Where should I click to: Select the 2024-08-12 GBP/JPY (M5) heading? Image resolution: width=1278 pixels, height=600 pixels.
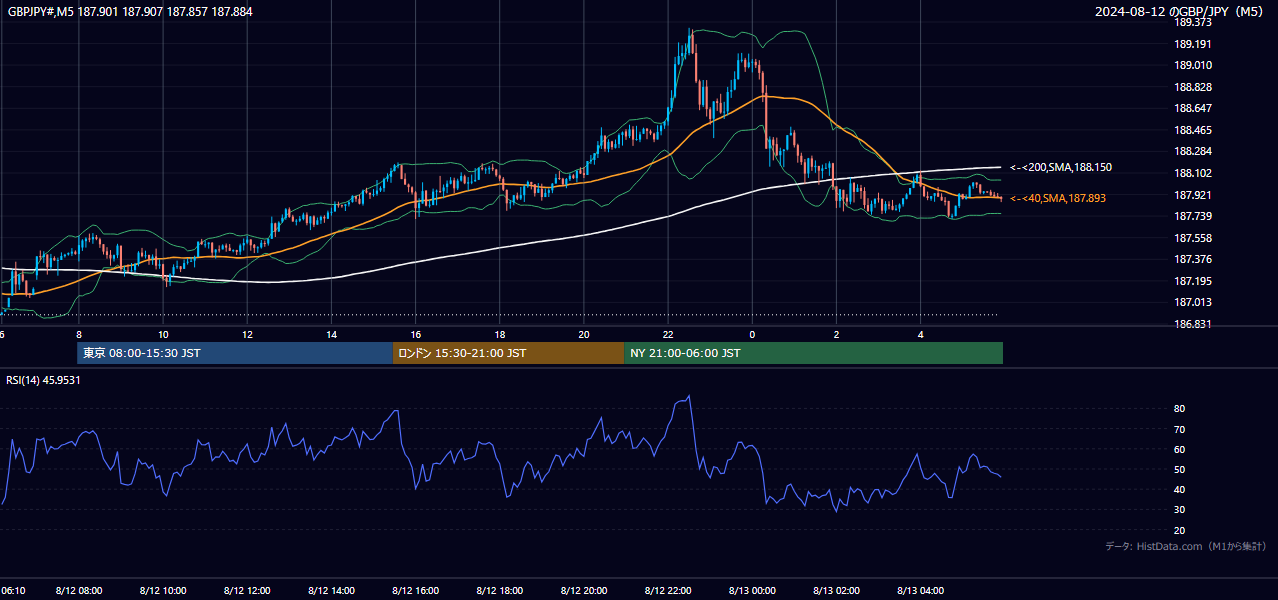[x=1179, y=12]
